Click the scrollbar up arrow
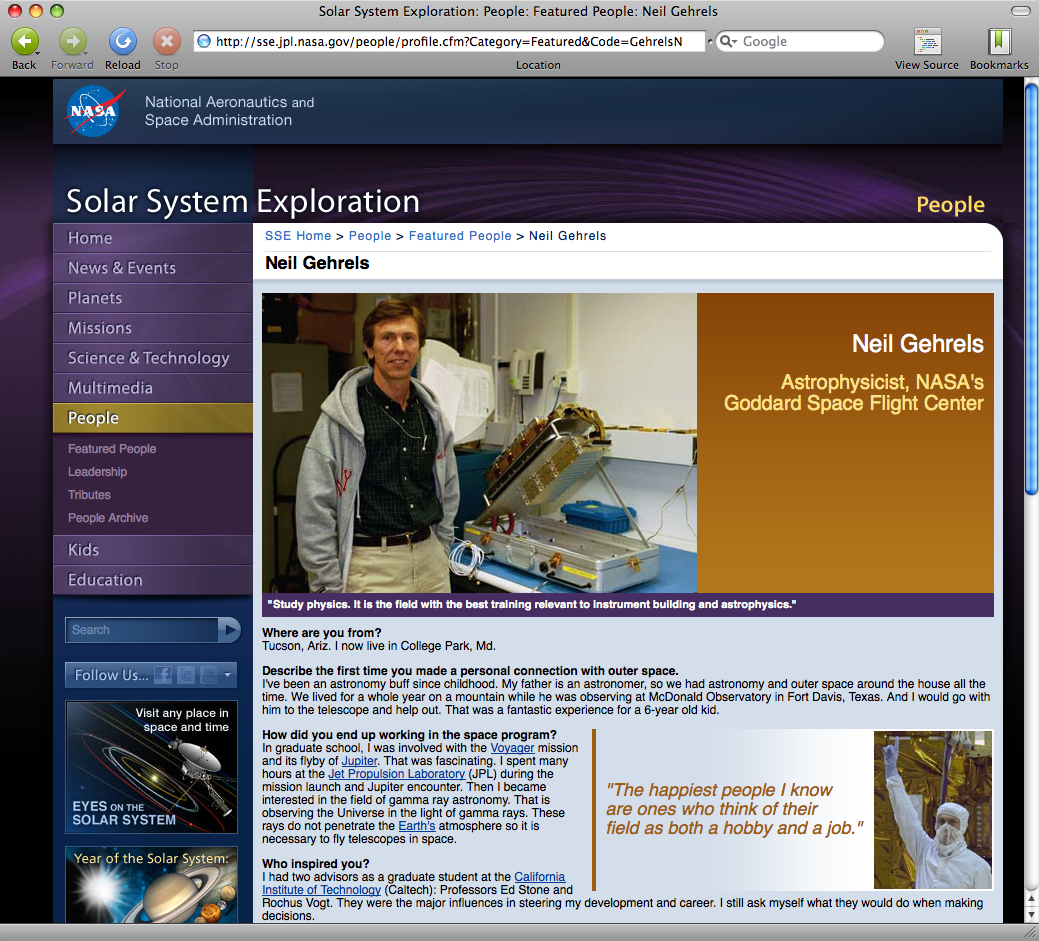 click(x=1031, y=899)
